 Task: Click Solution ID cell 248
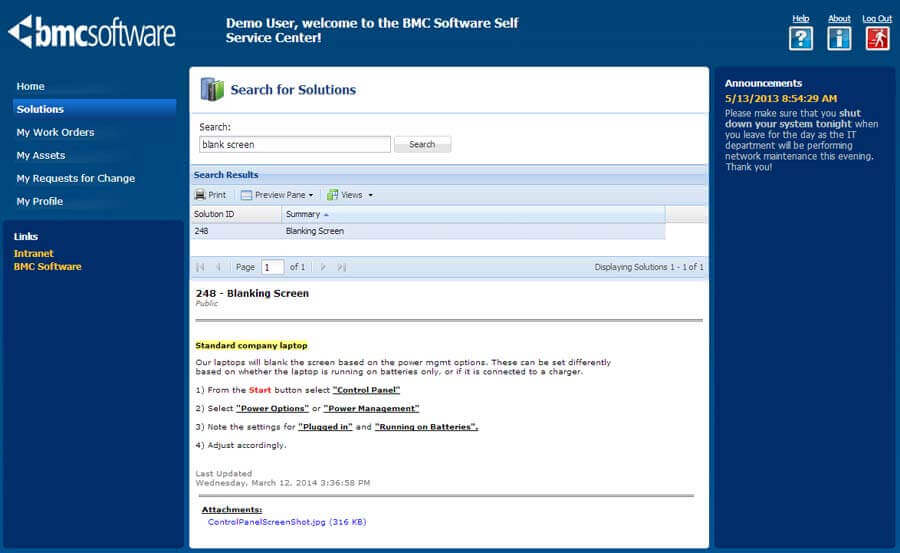point(201,231)
